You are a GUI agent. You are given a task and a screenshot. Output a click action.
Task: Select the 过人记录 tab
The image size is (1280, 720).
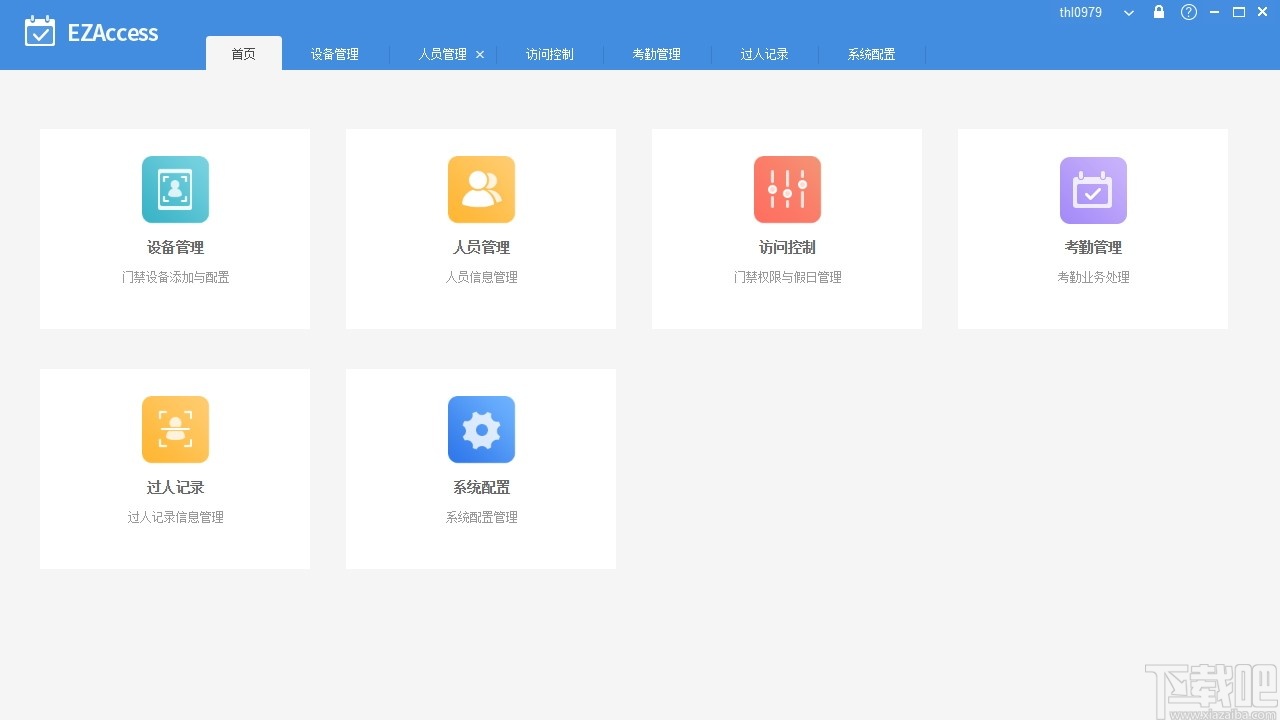pos(764,54)
